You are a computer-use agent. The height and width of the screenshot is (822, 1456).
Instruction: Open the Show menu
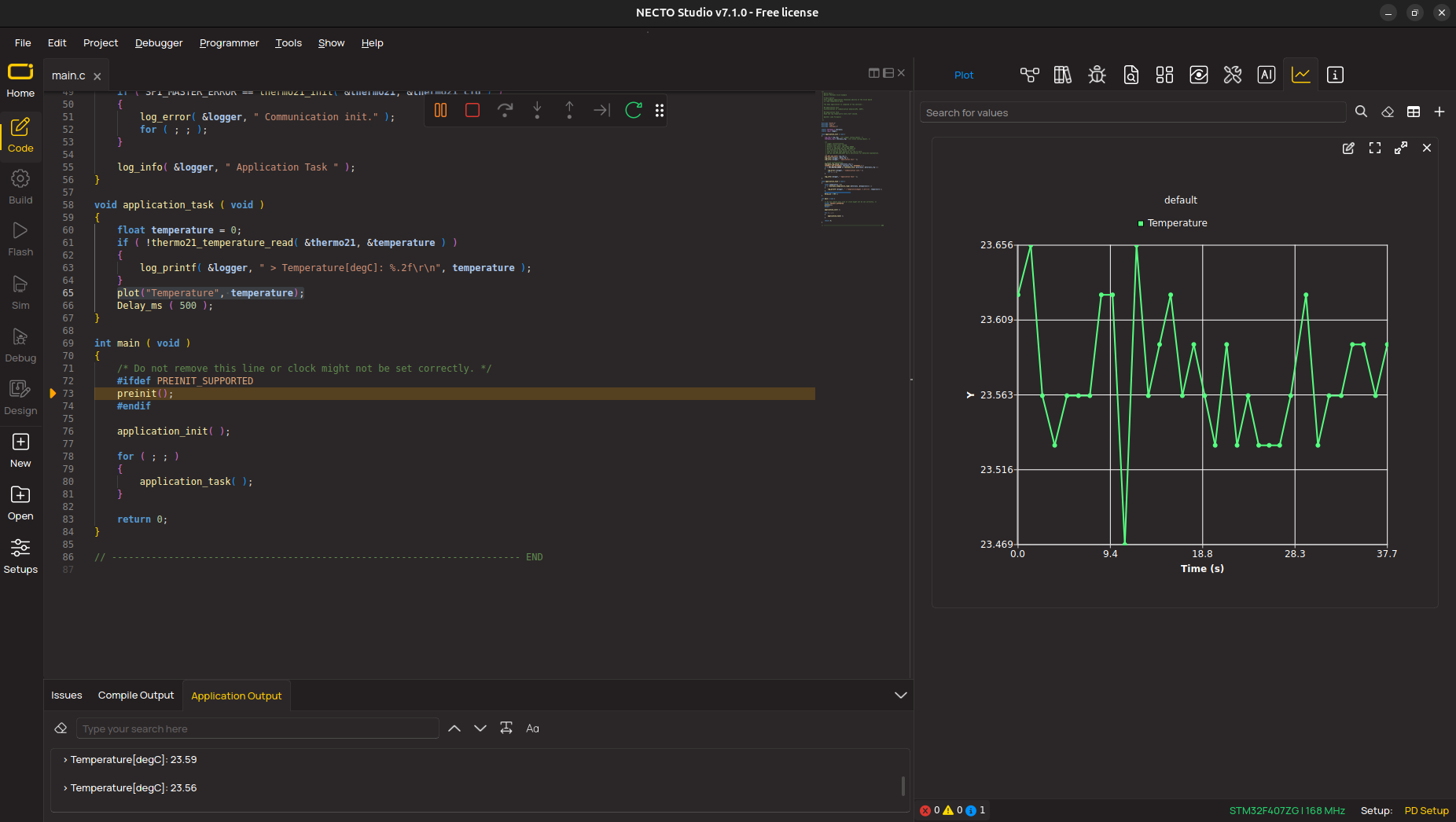tap(331, 43)
